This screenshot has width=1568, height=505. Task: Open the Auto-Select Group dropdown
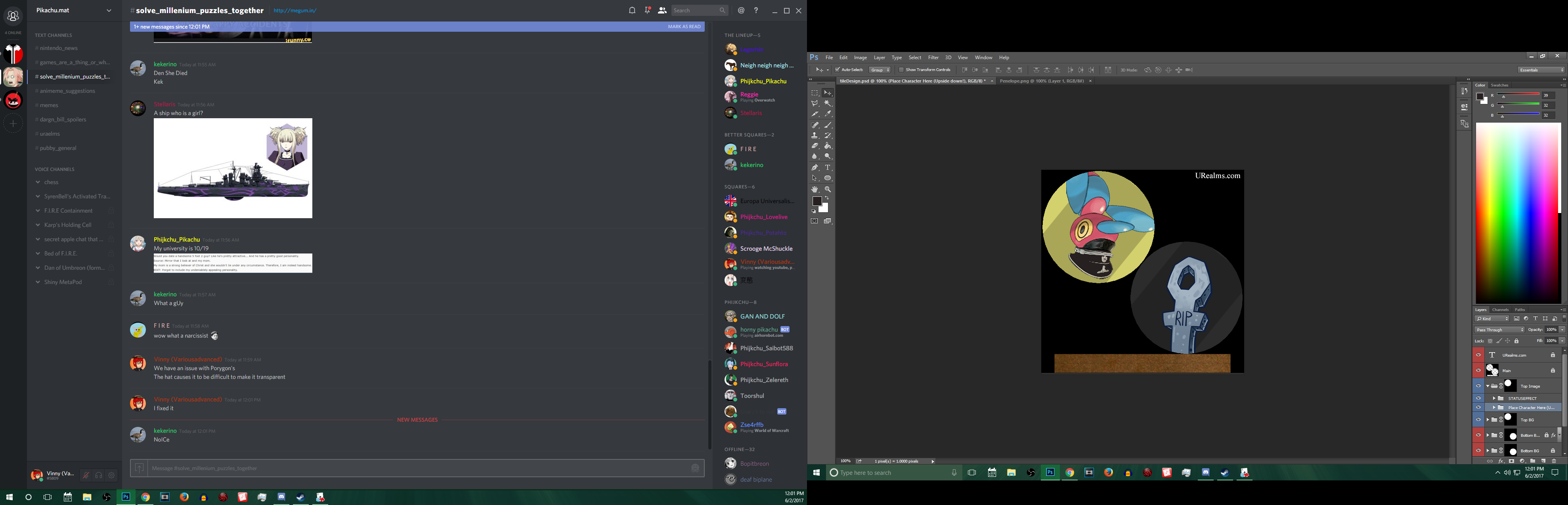pyautogui.click(x=880, y=70)
